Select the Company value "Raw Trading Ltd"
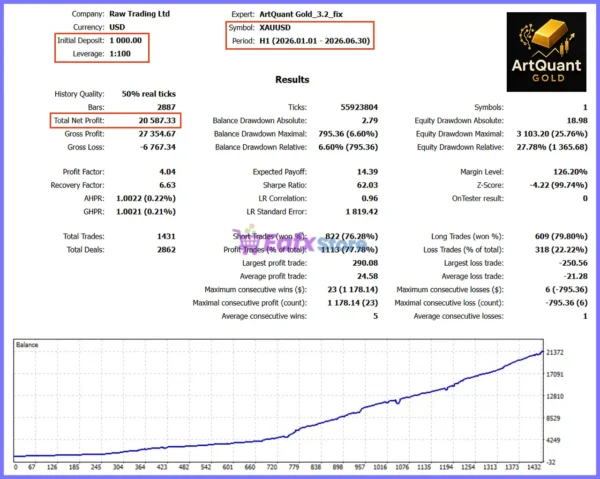This screenshot has width=600, height=479. coord(139,14)
